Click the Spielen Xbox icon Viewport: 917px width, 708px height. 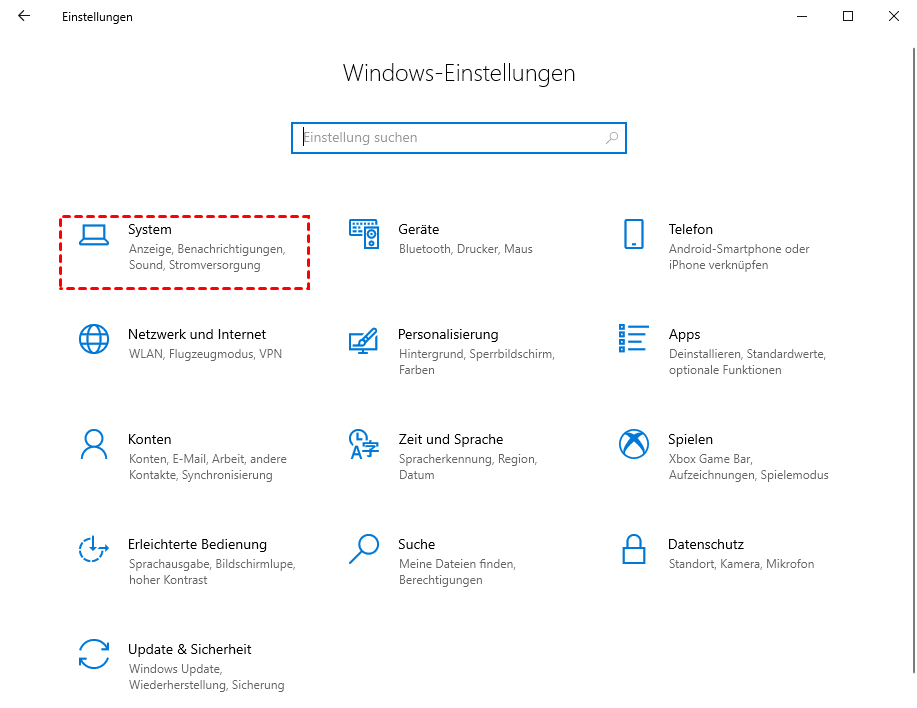coord(634,444)
